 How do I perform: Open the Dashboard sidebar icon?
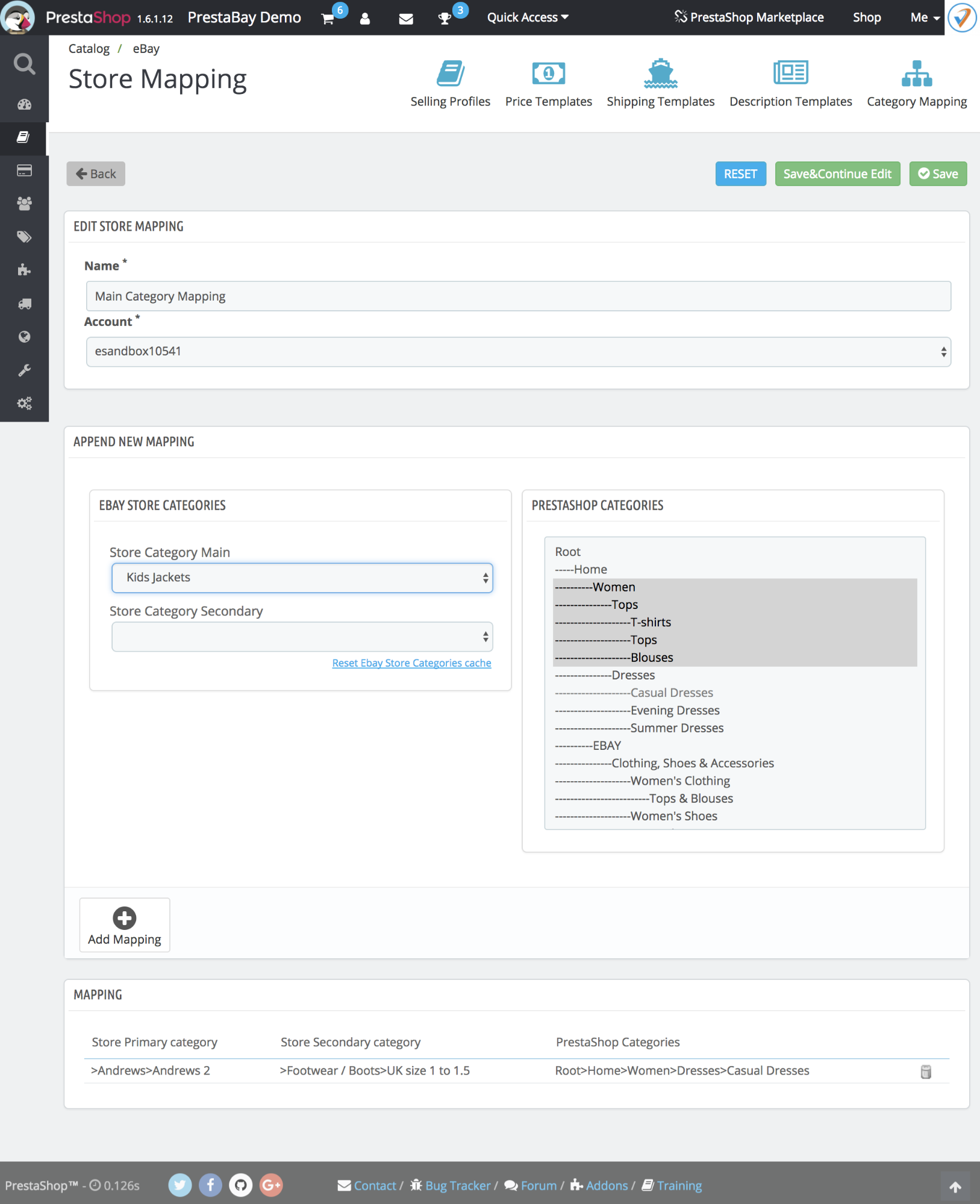24,104
